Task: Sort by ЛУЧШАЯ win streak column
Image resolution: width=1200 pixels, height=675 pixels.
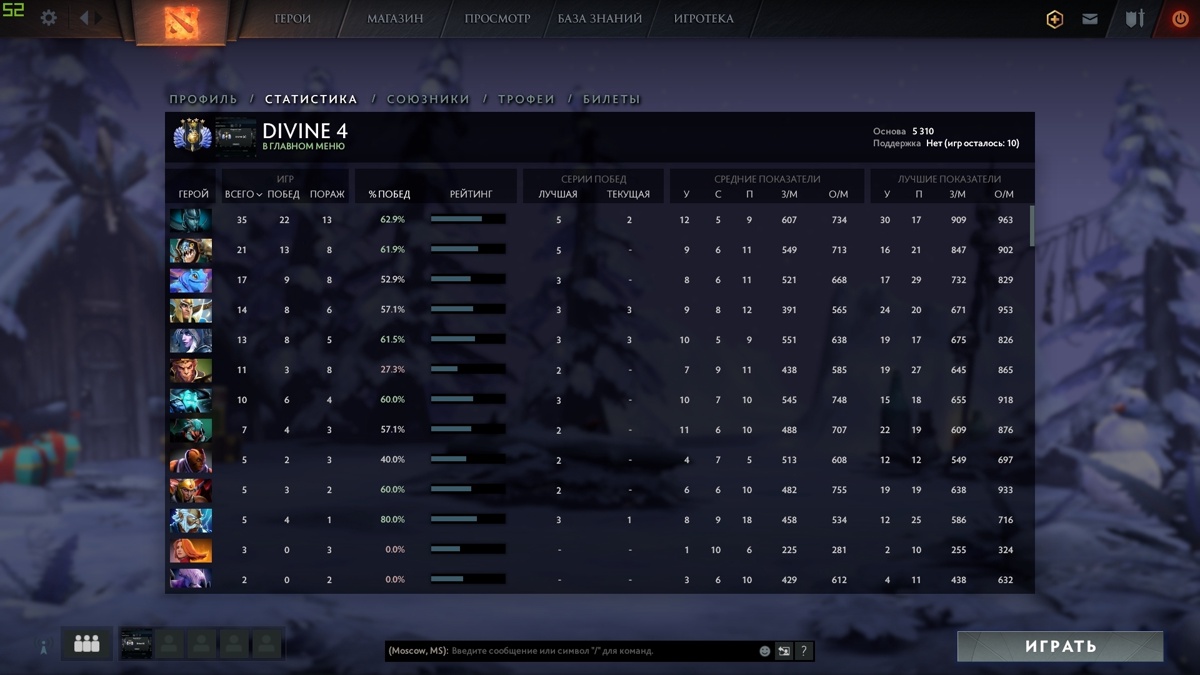Action: 558,194
